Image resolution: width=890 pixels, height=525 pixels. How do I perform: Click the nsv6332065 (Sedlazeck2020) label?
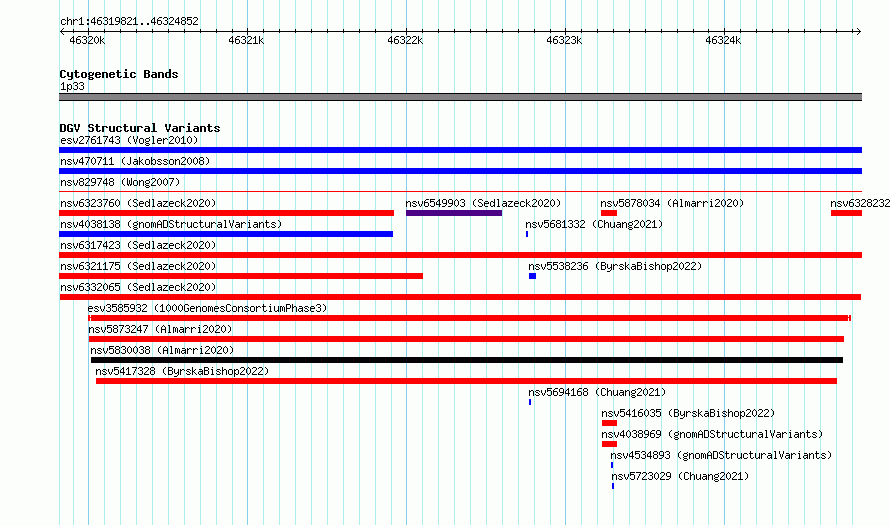[138, 287]
